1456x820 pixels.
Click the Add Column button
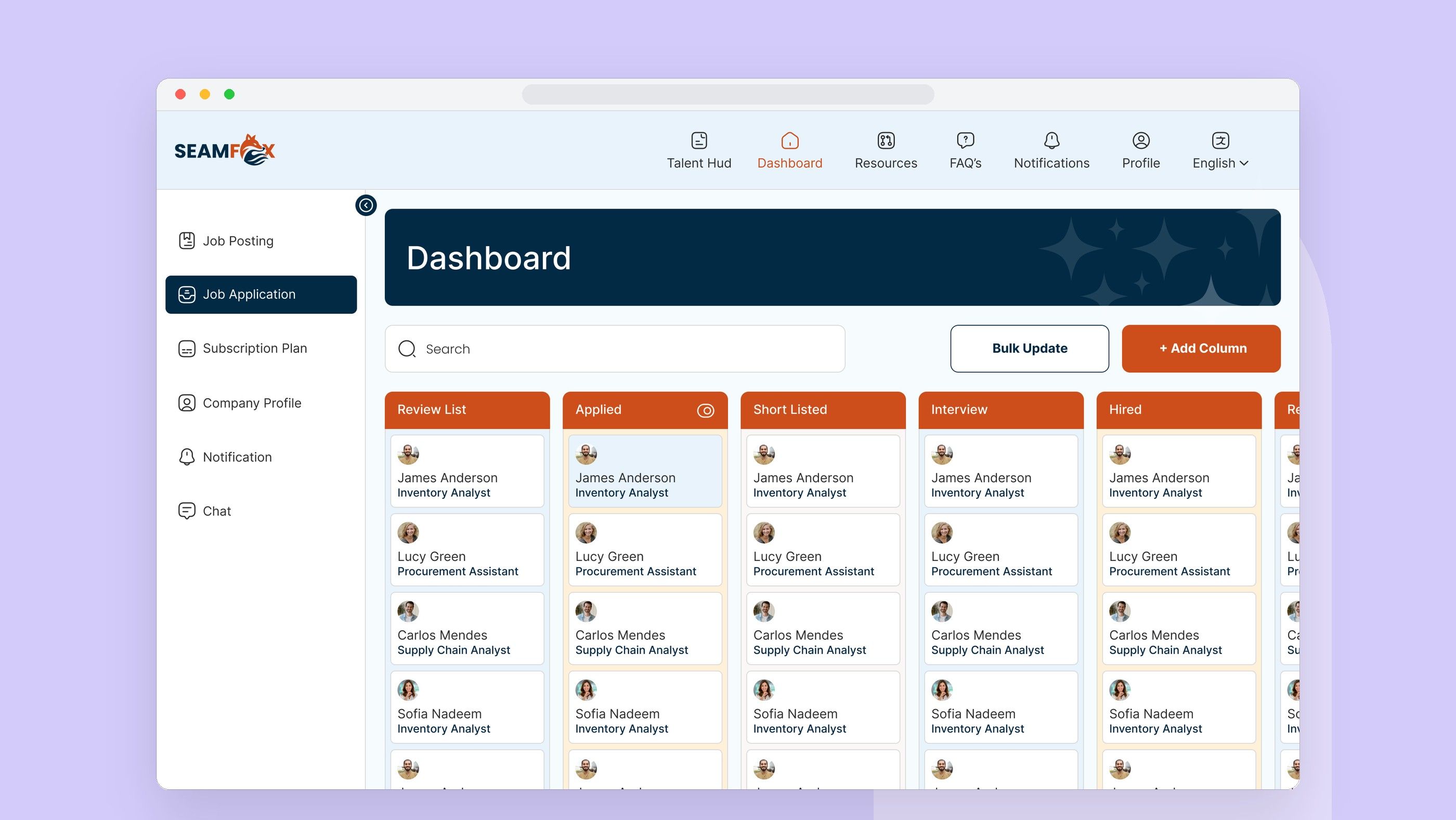tap(1201, 349)
